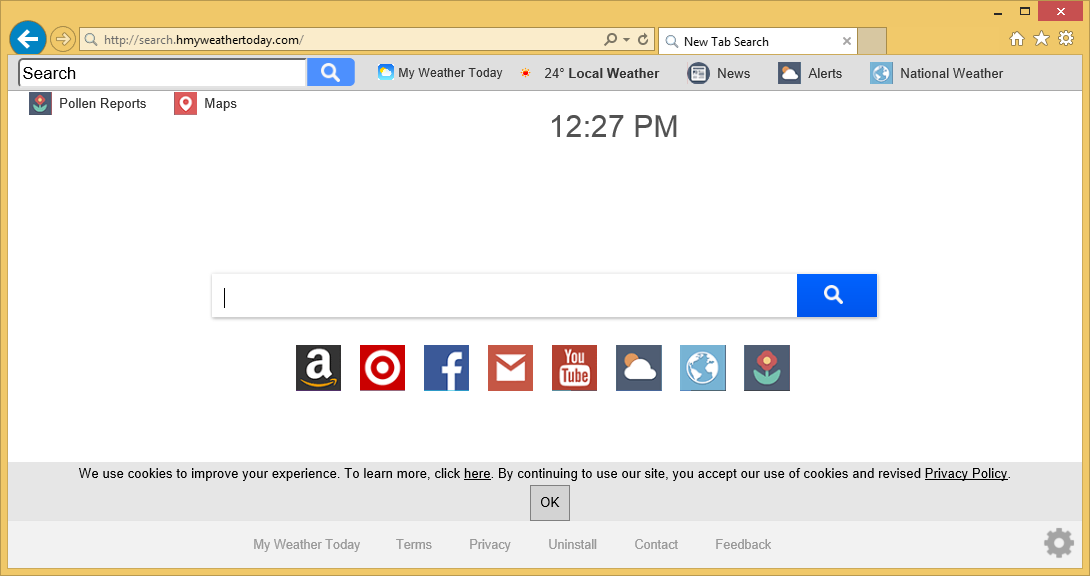Focus the central search input field
This screenshot has height=576, width=1090.
pyautogui.click(x=504, y=296)
